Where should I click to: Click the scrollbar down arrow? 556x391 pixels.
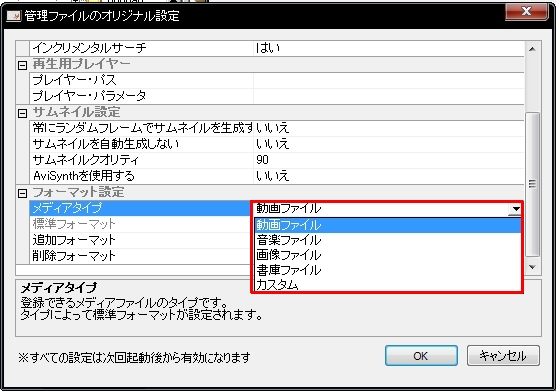coord(532,267)
